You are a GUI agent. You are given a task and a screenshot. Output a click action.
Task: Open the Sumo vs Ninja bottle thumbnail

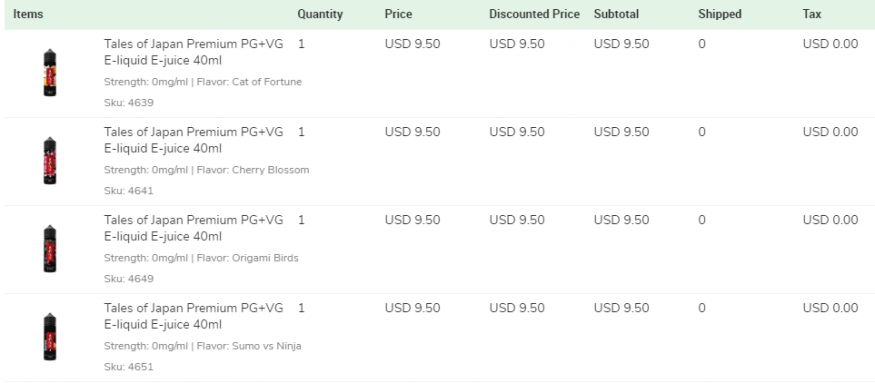(50, 337)
